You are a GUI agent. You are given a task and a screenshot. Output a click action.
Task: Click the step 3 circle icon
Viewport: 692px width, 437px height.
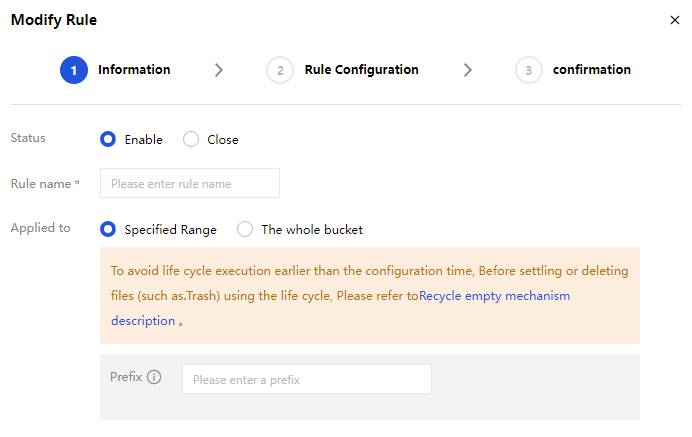point(528,70)
